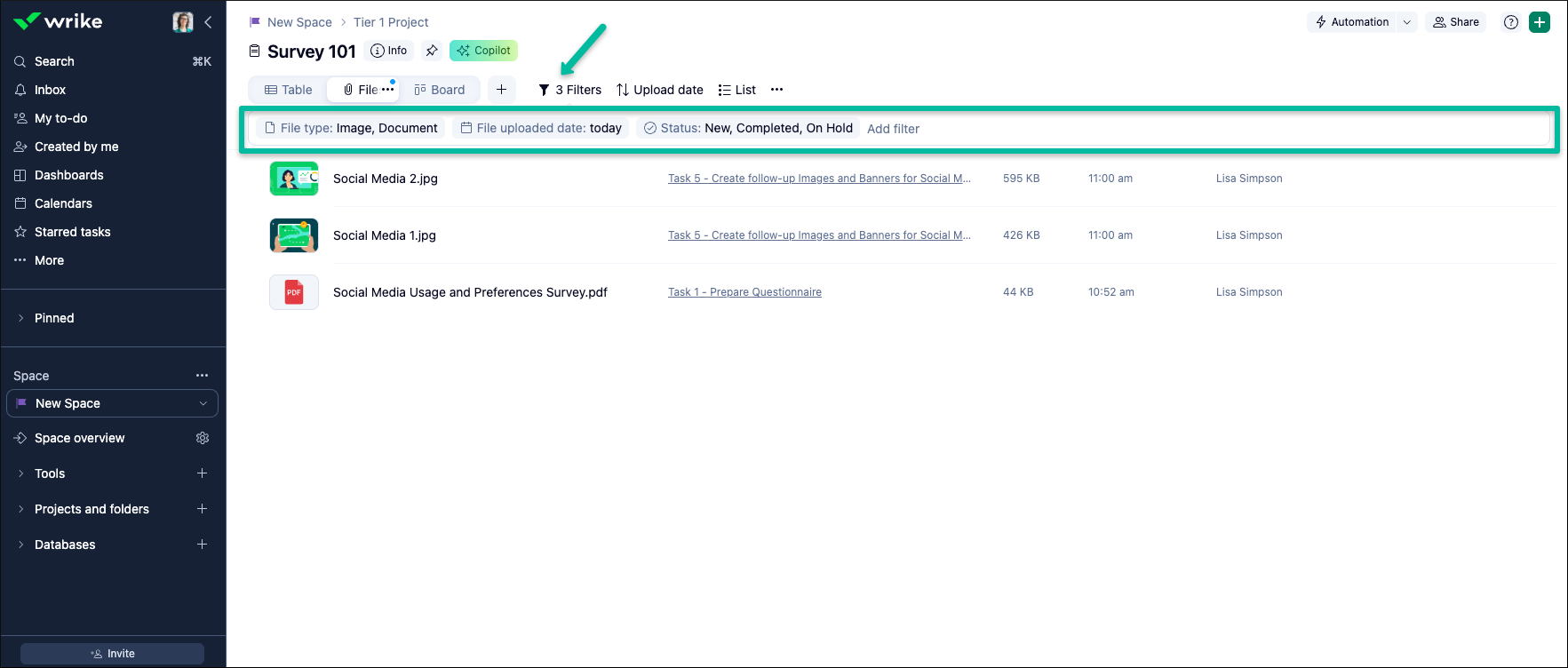Switch to the Table view tab
The height and width of the screenshot is (668, 1568).
point(289,90)
